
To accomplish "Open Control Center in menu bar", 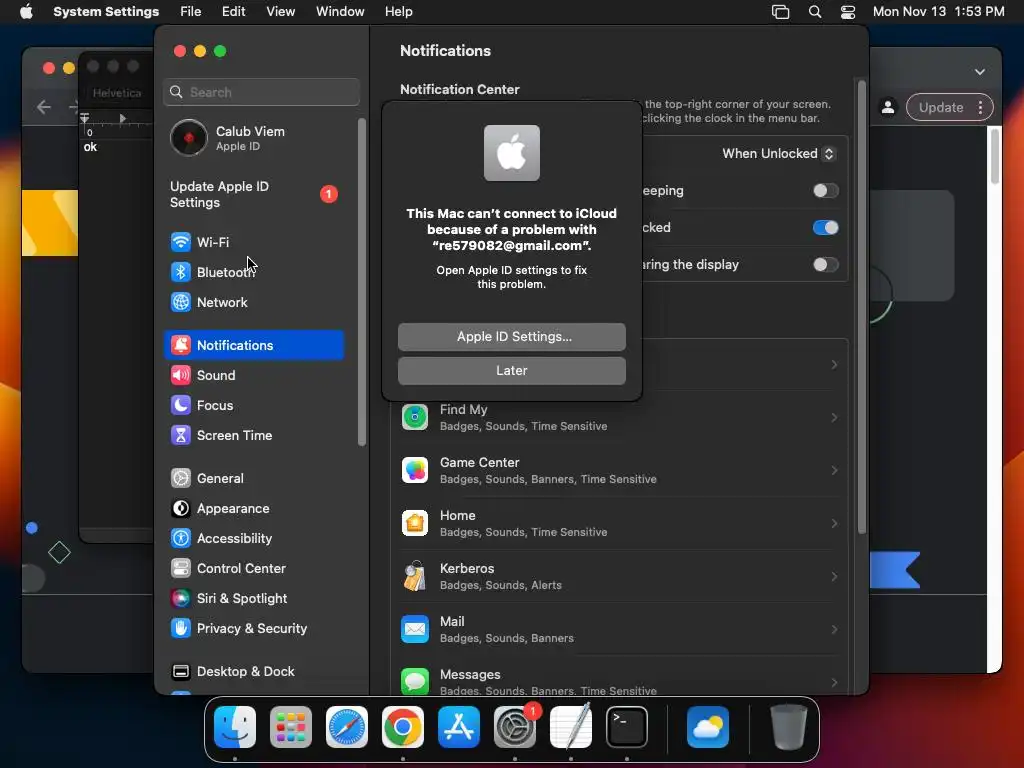I will tap(848, 12).
